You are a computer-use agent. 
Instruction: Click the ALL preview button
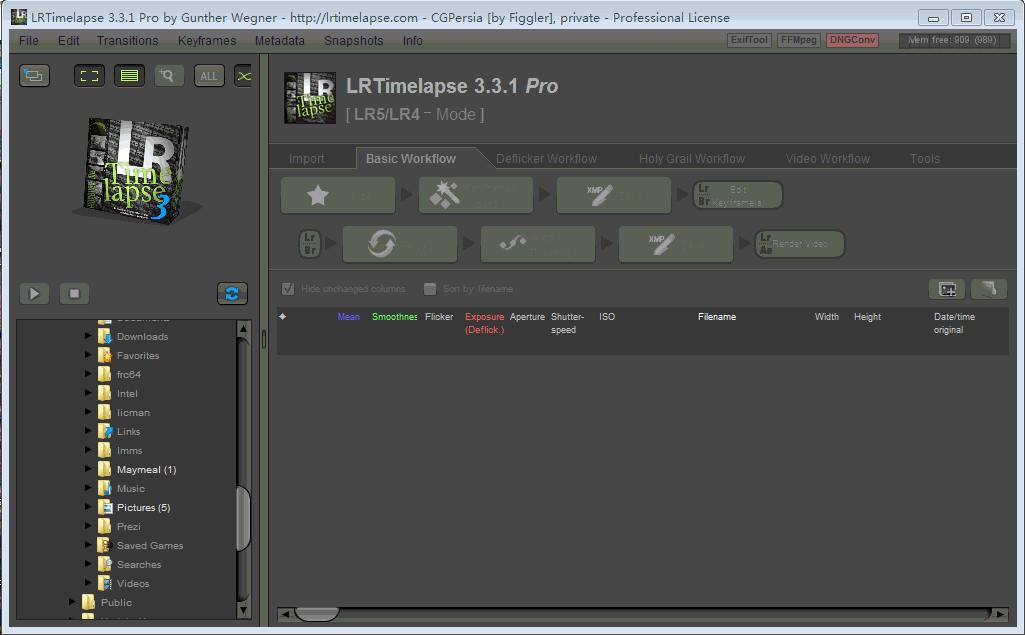[x=209, y=76]
